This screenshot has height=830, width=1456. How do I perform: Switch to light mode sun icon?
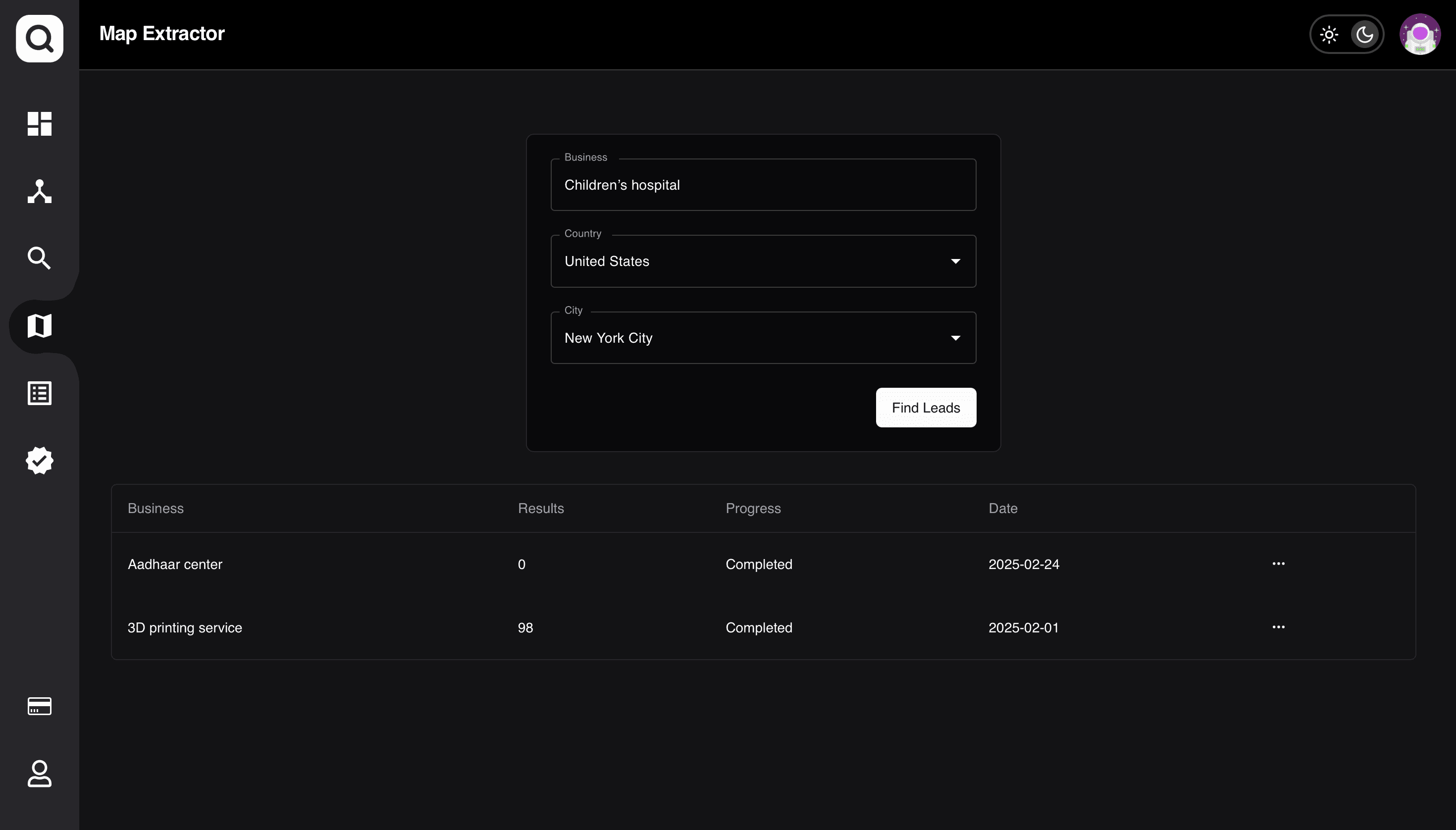[x=1329, y=35]
